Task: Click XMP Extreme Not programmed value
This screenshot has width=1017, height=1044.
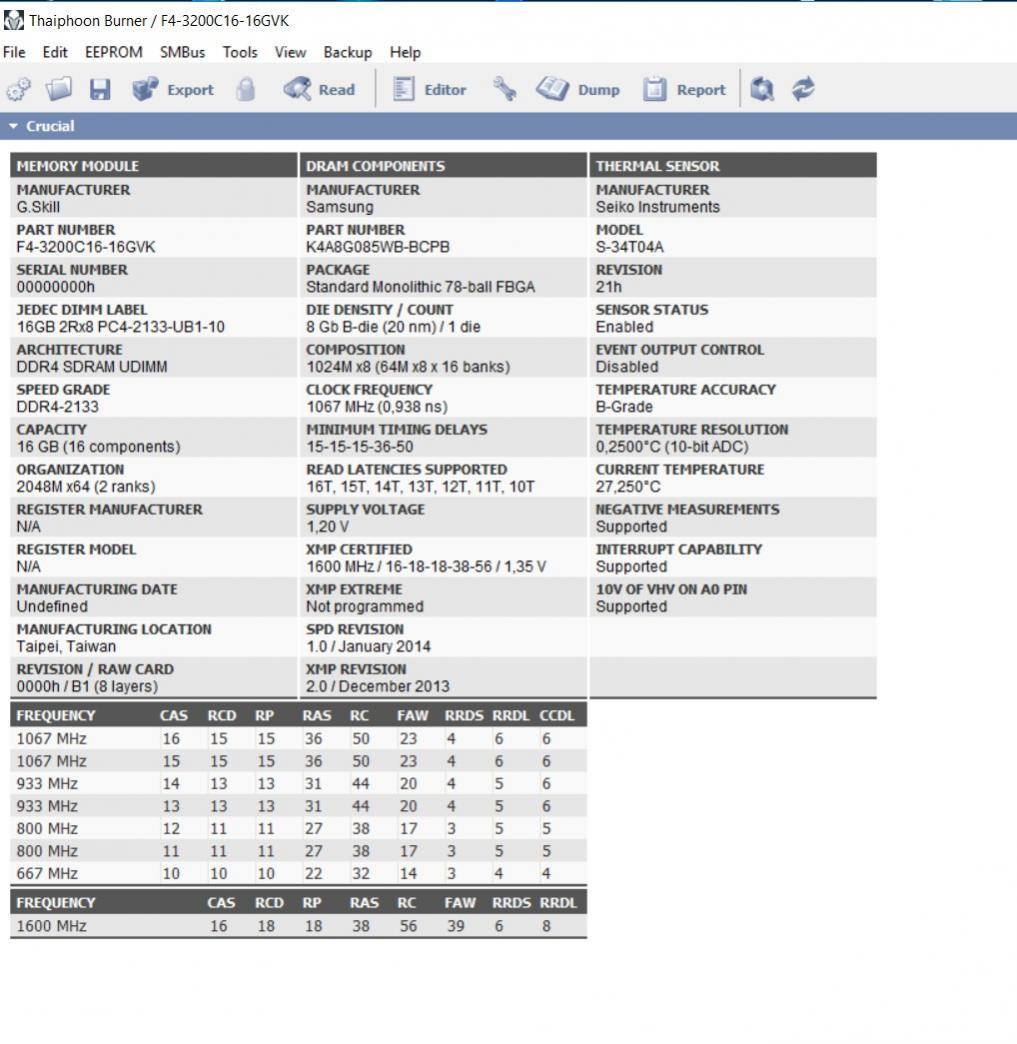Action: click(364, 607)
